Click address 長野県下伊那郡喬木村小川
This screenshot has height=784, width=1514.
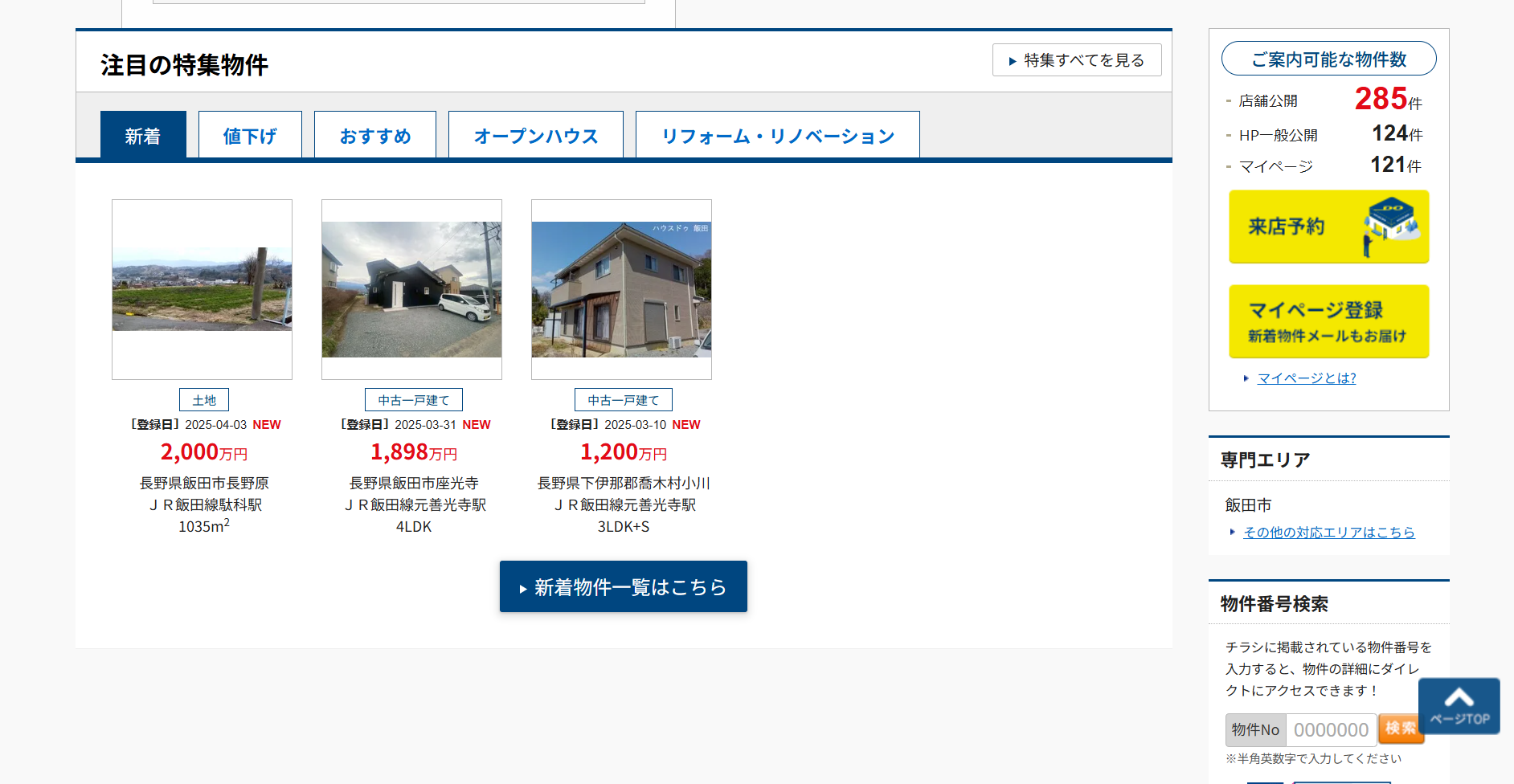tap(624, 484)
